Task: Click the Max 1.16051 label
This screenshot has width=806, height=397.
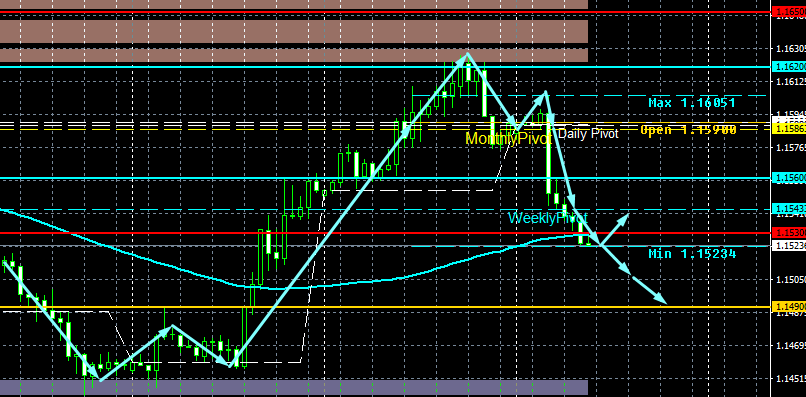Action: (x=692, y=103)
